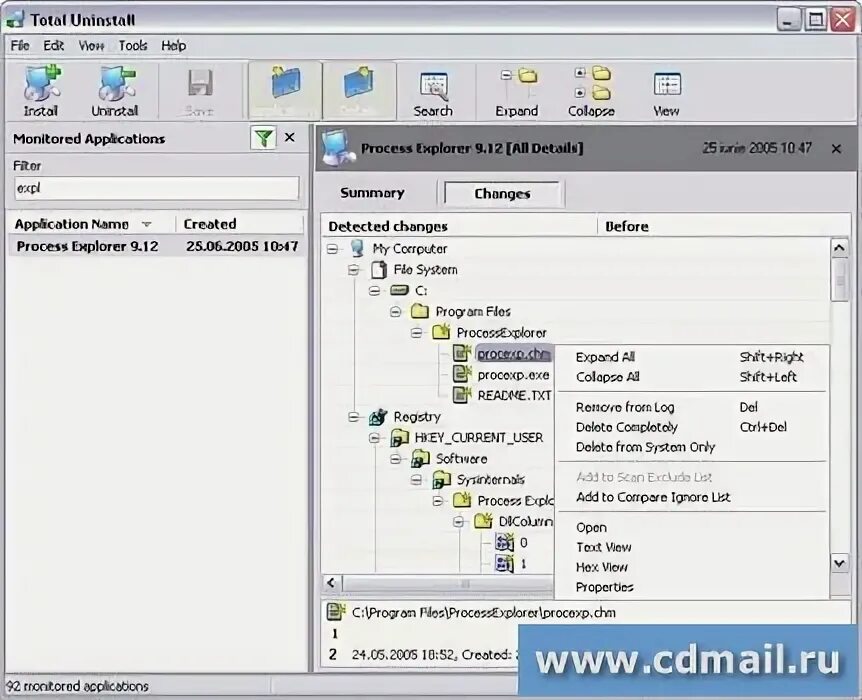The image size is (862, 700).
Task: Switch to the Changes tab
Action: (x=502, y=194)
